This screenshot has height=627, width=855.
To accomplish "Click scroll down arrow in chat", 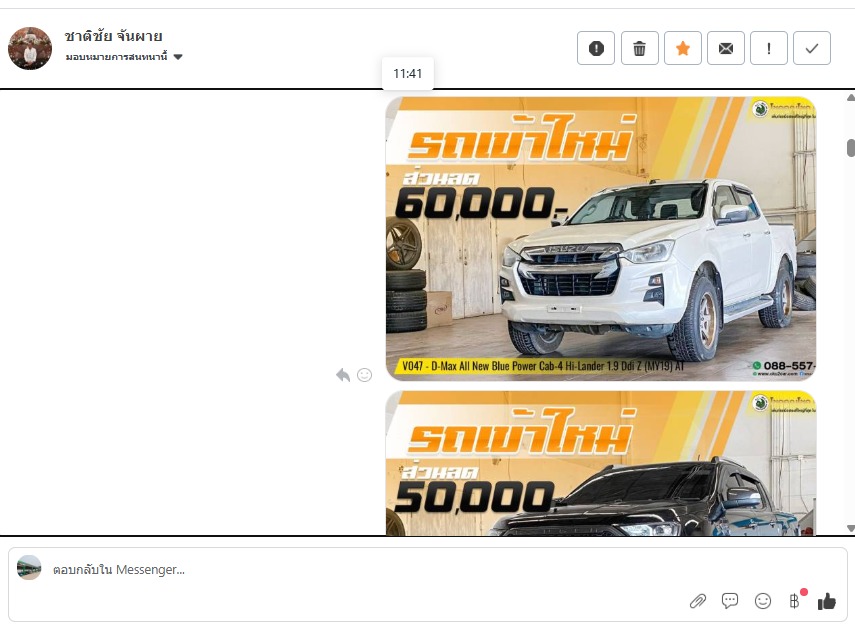I will pyautogui.click(x=851, y=528).
